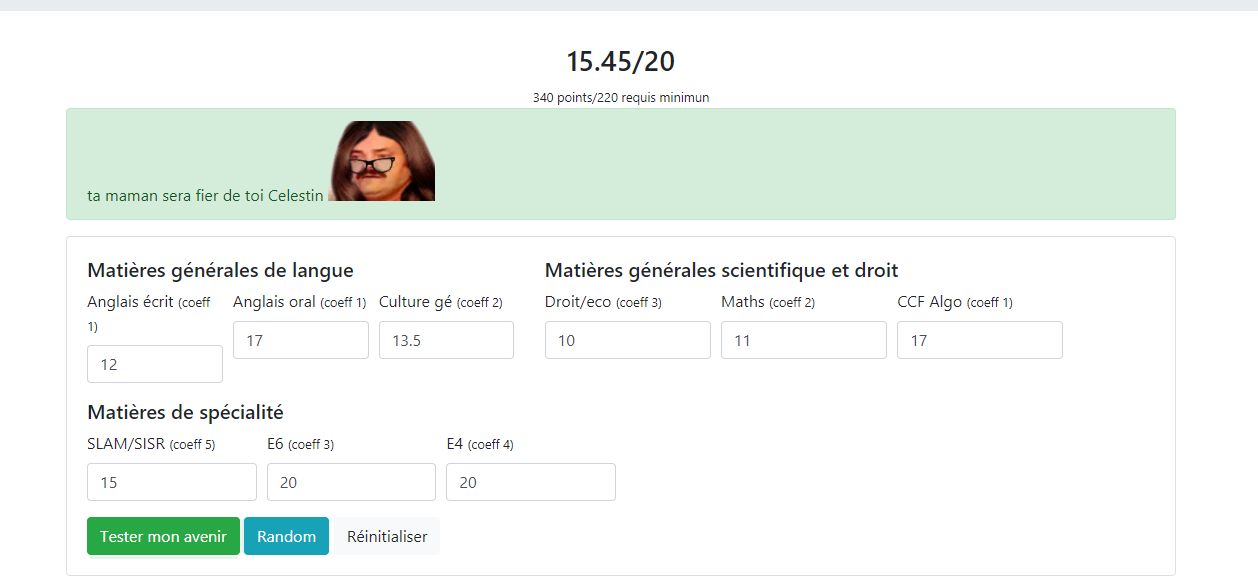Click the 15.45/20 average score heading
Viewport: 1258px width, 576px height.
(620, 61)
